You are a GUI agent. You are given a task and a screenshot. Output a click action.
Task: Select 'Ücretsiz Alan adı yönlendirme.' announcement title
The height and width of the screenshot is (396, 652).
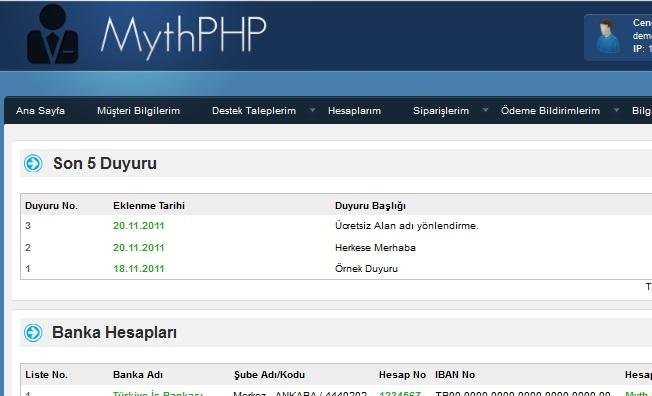click(407, 226)
